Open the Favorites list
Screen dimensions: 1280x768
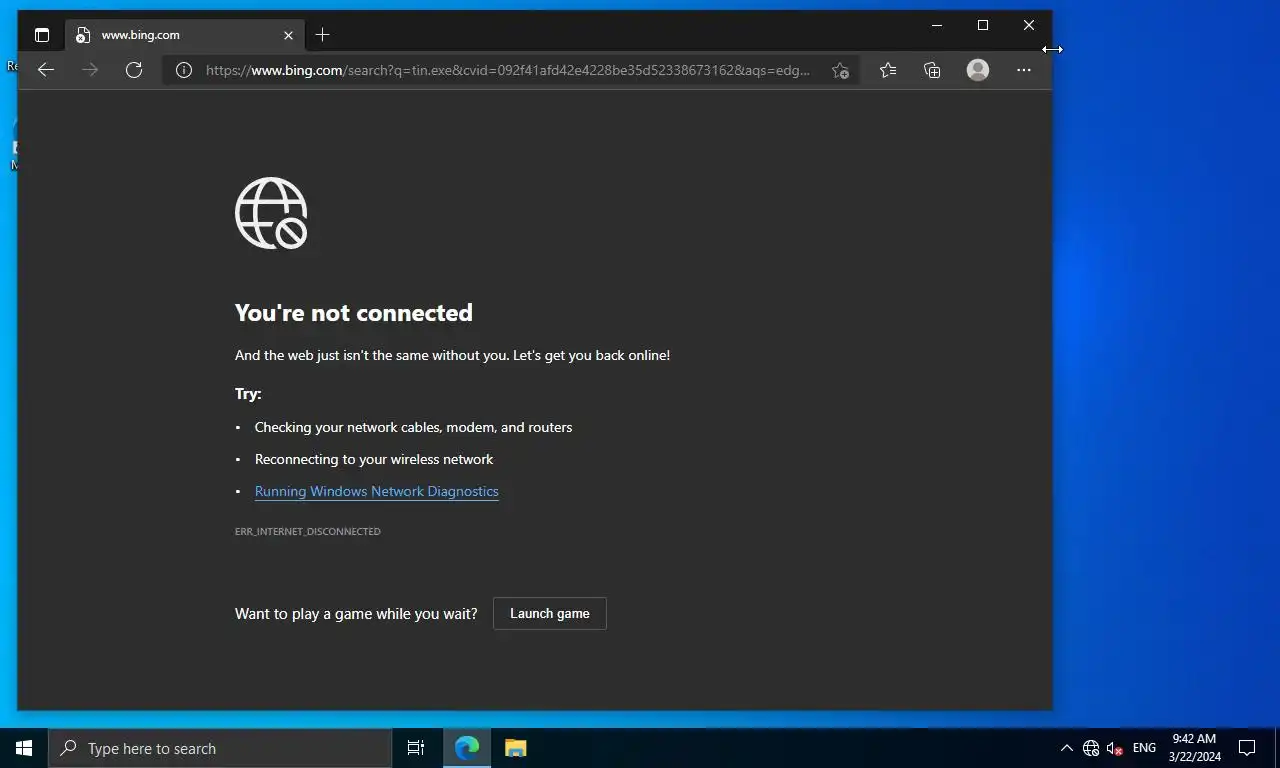pos(888,70)
